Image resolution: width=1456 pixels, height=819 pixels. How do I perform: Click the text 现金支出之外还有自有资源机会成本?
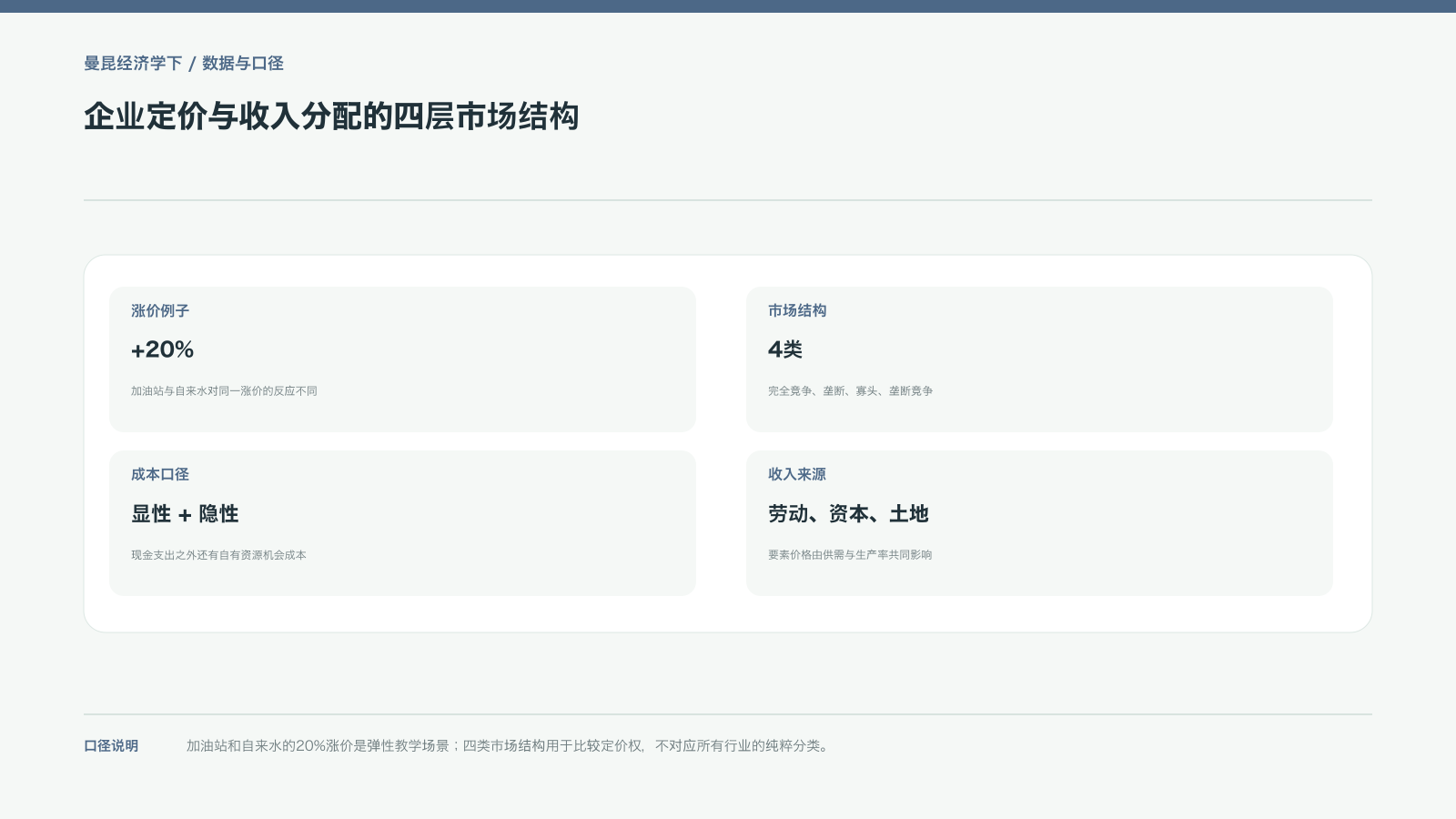point(218,554)
